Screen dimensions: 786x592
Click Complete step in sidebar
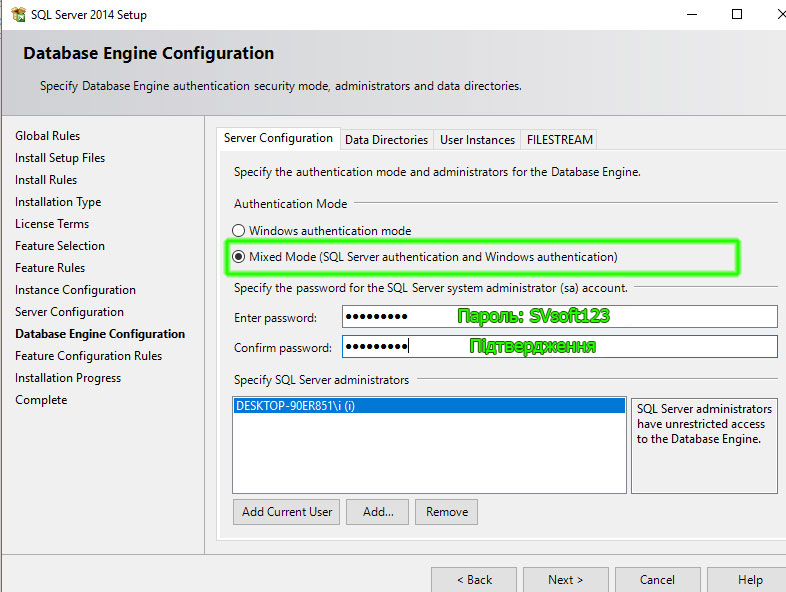coord(41,400)
